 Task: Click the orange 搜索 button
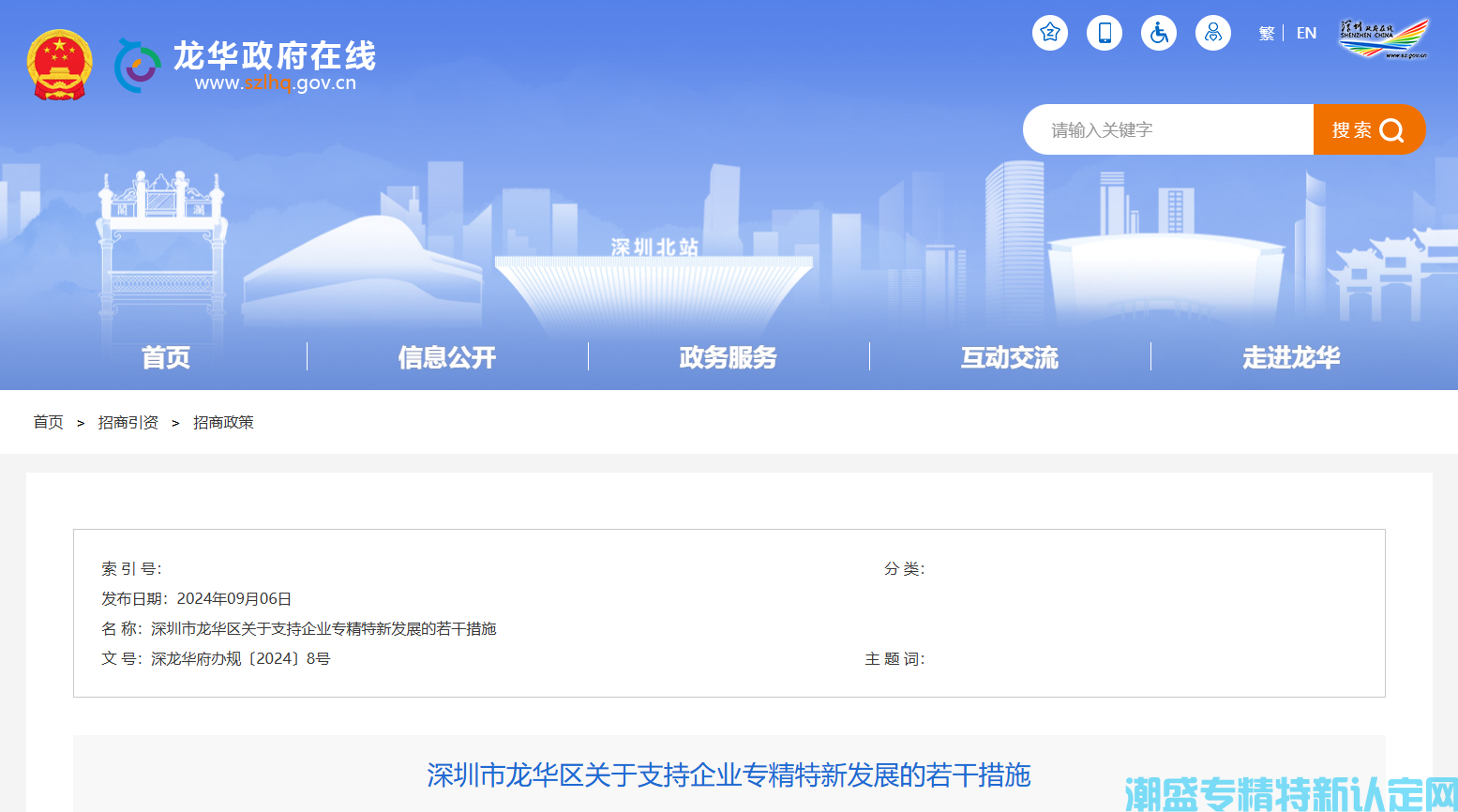pos(1369,129)
